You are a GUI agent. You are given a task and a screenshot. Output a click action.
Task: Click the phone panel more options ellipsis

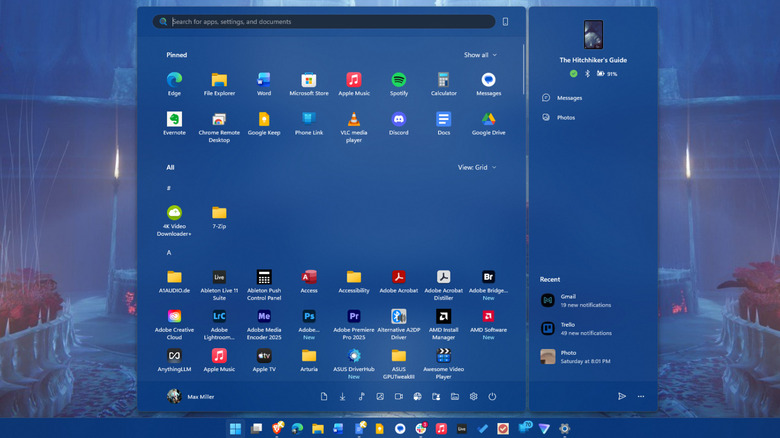point(641,396)
